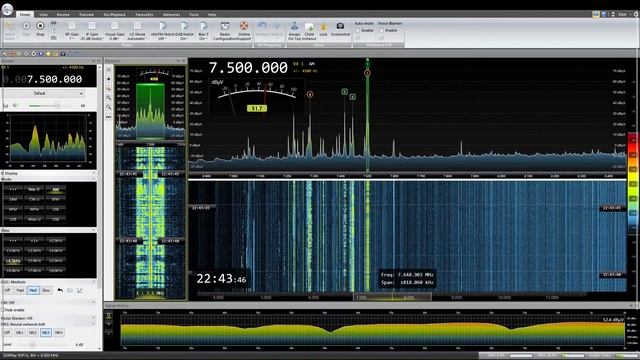Viewport: 640px width, 360px height.
Task: Click the AGC reset back-arrow icon
Action: (60, 290)
